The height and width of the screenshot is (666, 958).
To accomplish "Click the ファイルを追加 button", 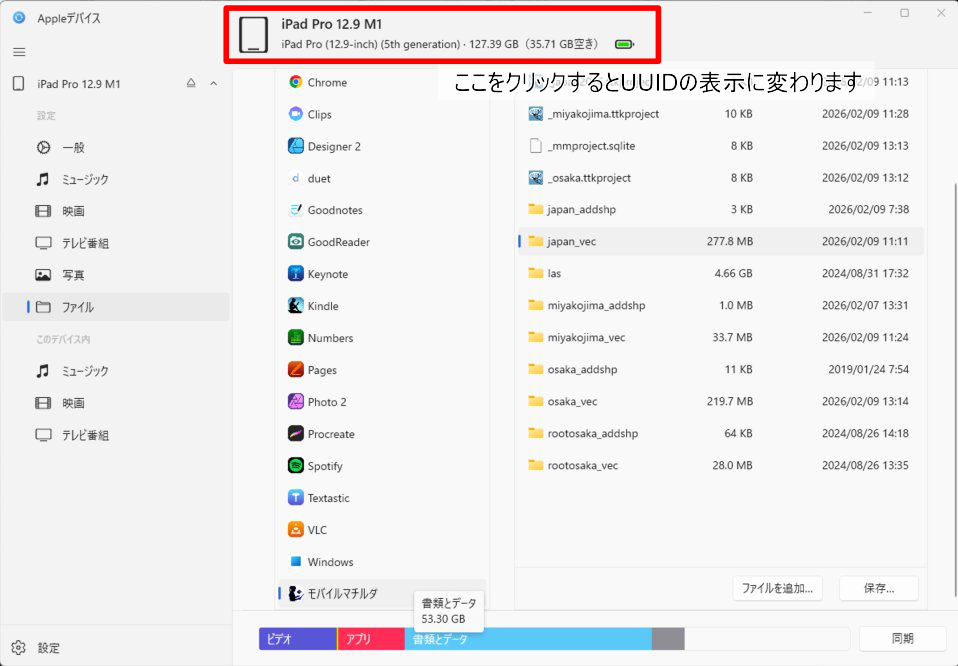I will [x=777, y=588].
